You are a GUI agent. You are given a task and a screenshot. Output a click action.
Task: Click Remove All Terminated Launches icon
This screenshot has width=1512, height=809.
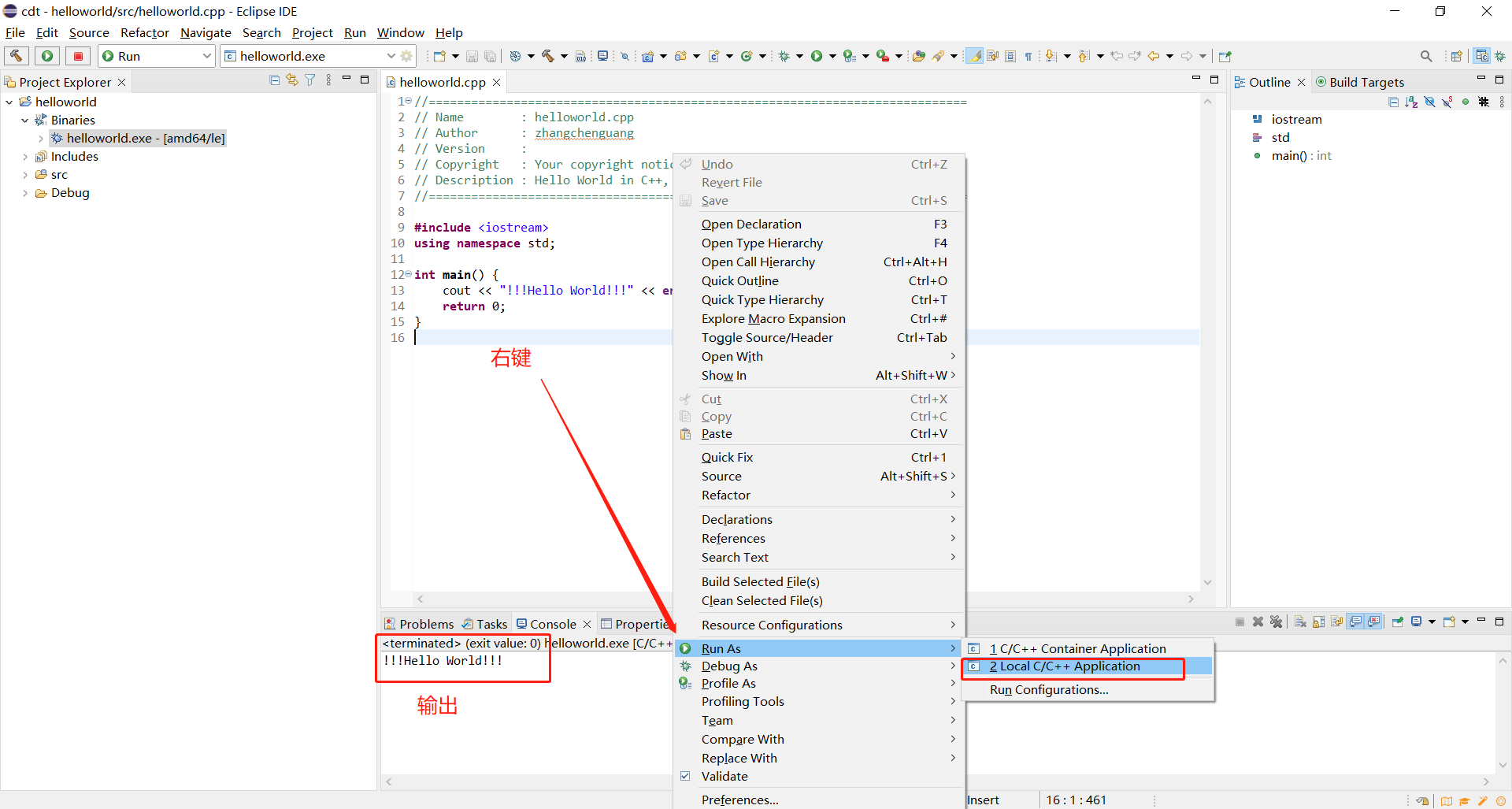pyautogui.click(x=1277, y=622)
